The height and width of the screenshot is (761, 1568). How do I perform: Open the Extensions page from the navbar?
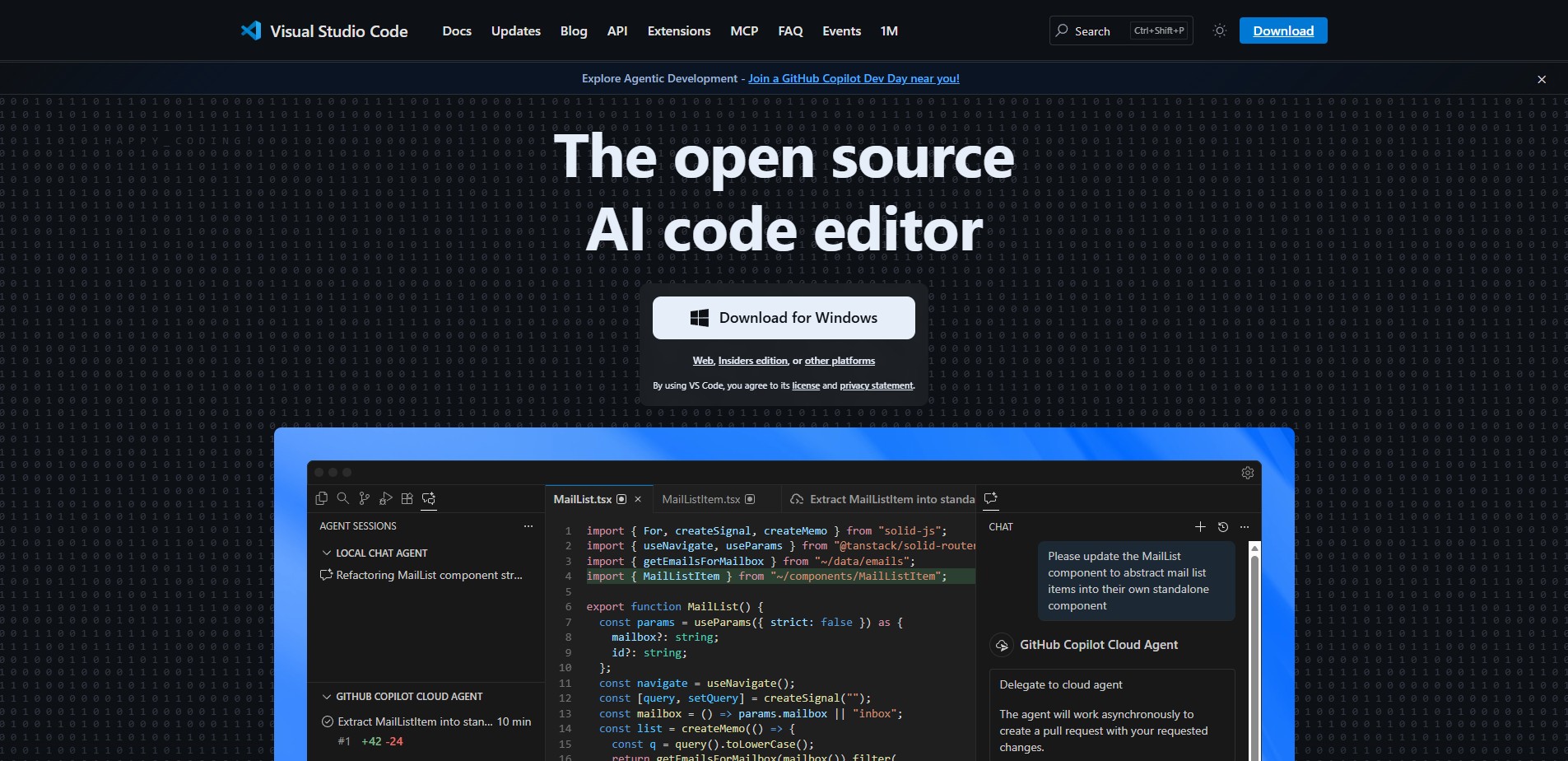pyautogui.click(x=678, y=31)
